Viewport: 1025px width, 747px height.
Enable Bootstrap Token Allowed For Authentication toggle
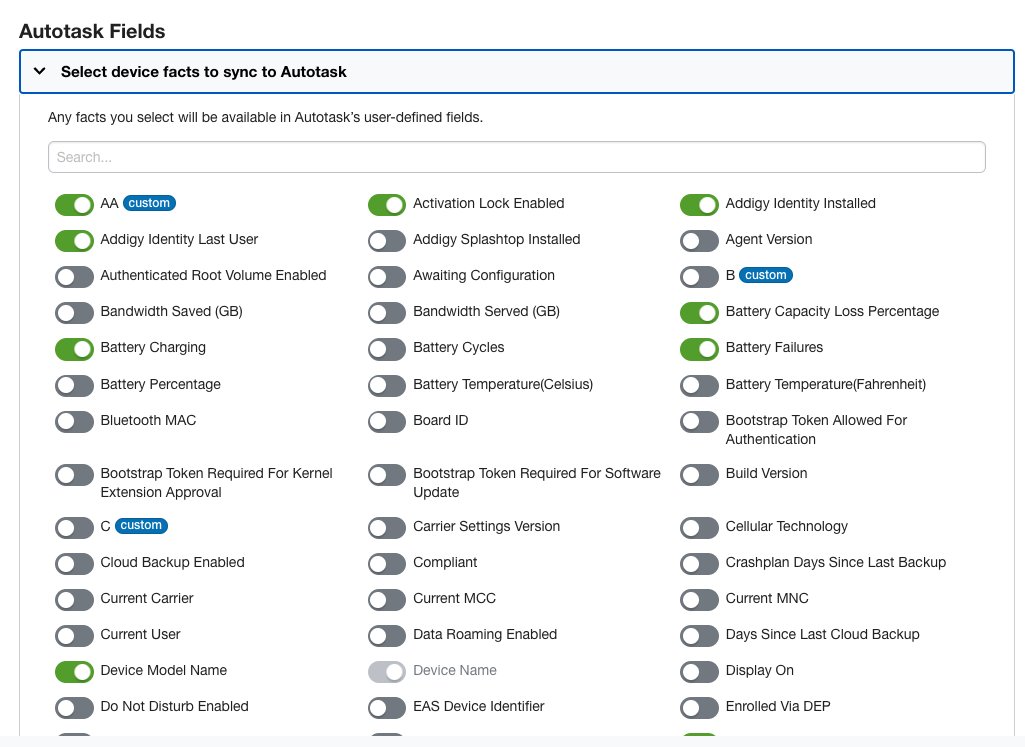tap(699, 421)
